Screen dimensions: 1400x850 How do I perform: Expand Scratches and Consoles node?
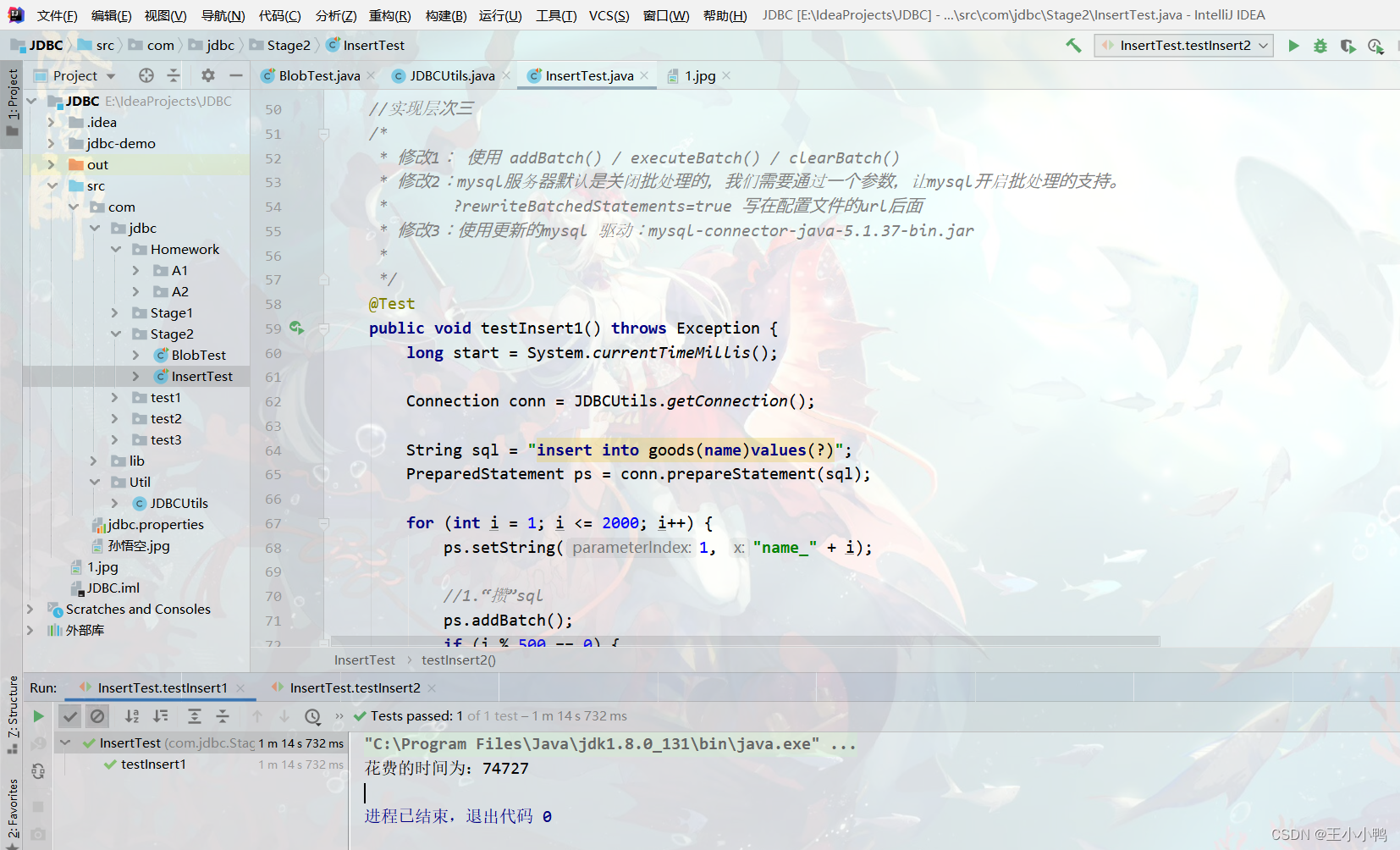[30, 609]
